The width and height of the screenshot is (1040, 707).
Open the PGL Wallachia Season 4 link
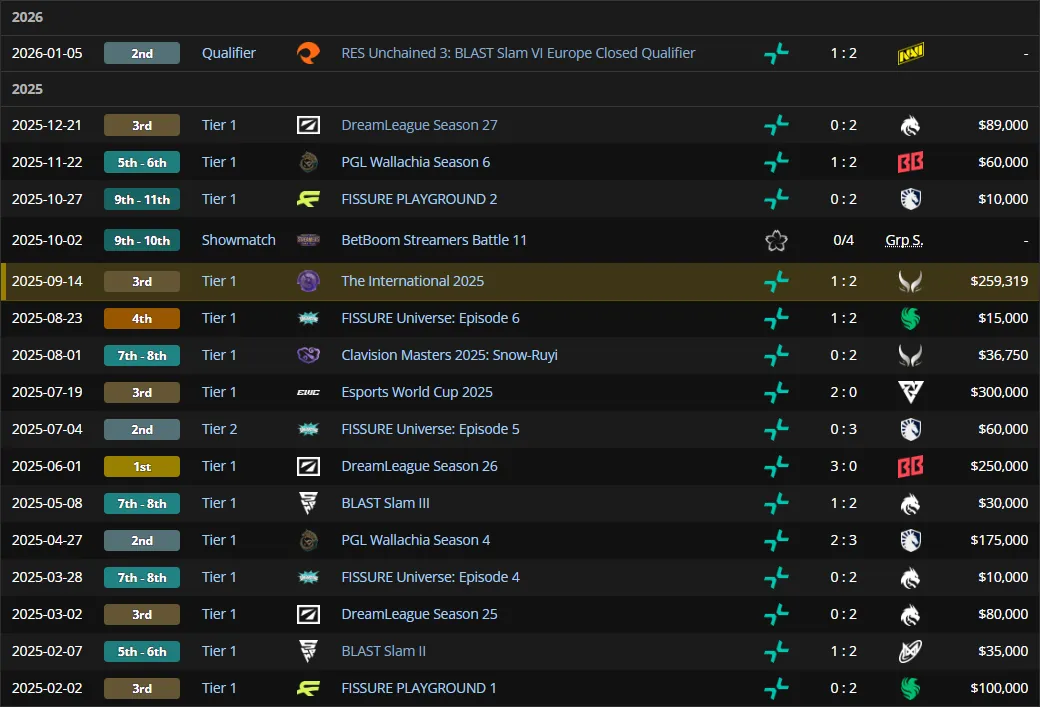click(416, 541)
